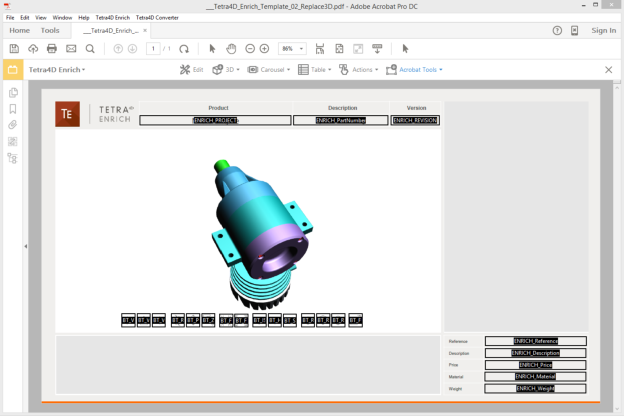Open the Edit menu in menu bar

click(x=25, y=18)
